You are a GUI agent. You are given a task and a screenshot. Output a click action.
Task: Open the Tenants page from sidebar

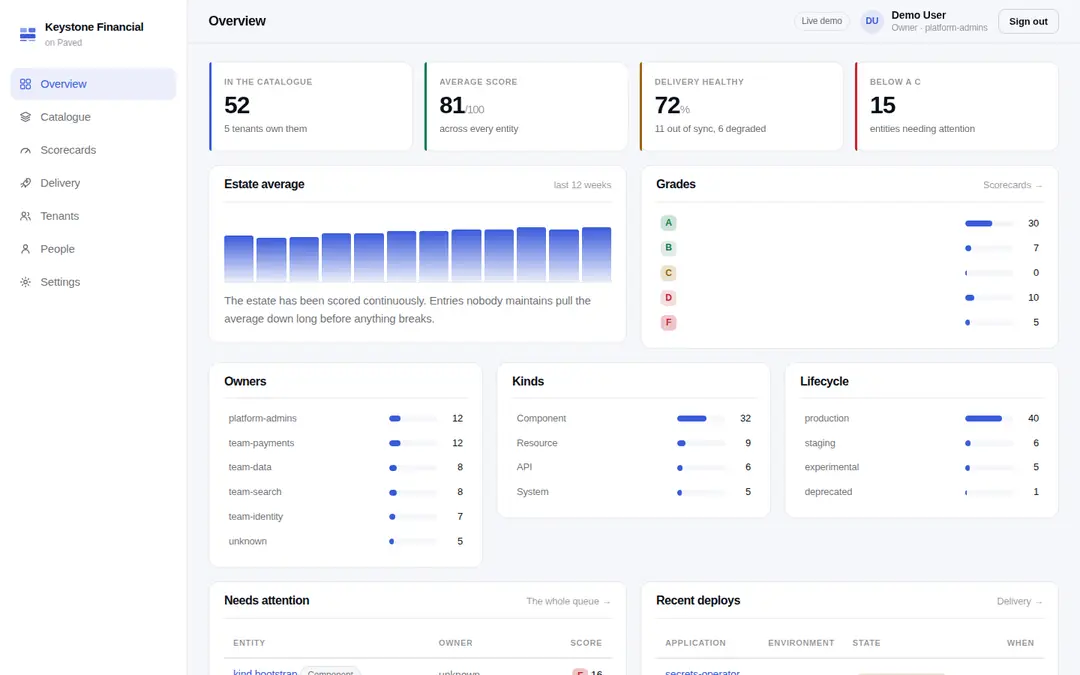coord(93,216)
